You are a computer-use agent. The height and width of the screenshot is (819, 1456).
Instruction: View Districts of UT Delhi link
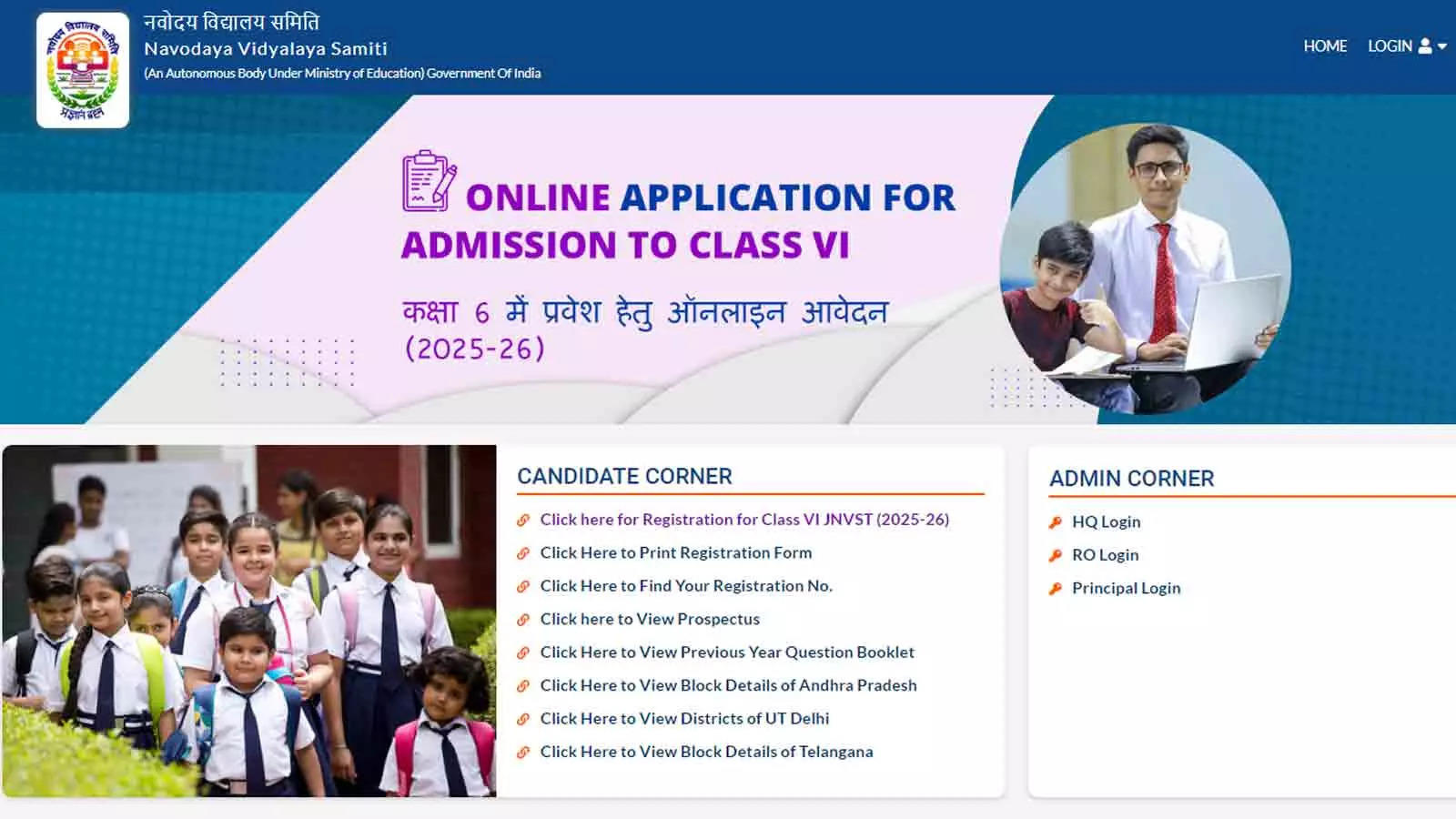[x=684, y=719]
